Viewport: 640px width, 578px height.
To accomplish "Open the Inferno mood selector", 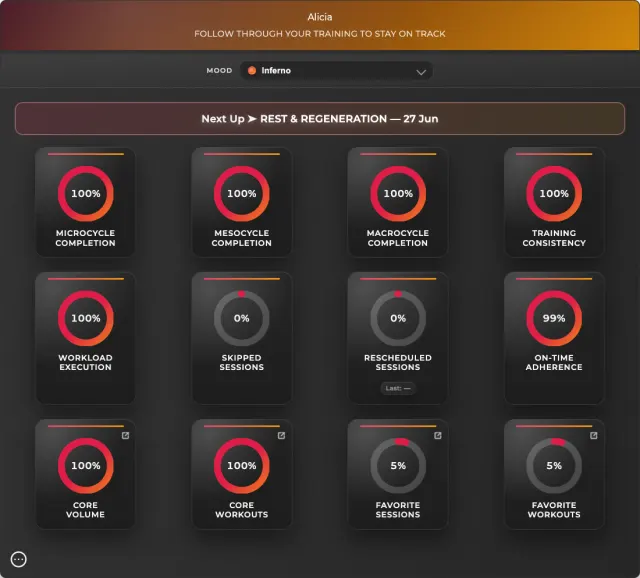I will [336, 71].
